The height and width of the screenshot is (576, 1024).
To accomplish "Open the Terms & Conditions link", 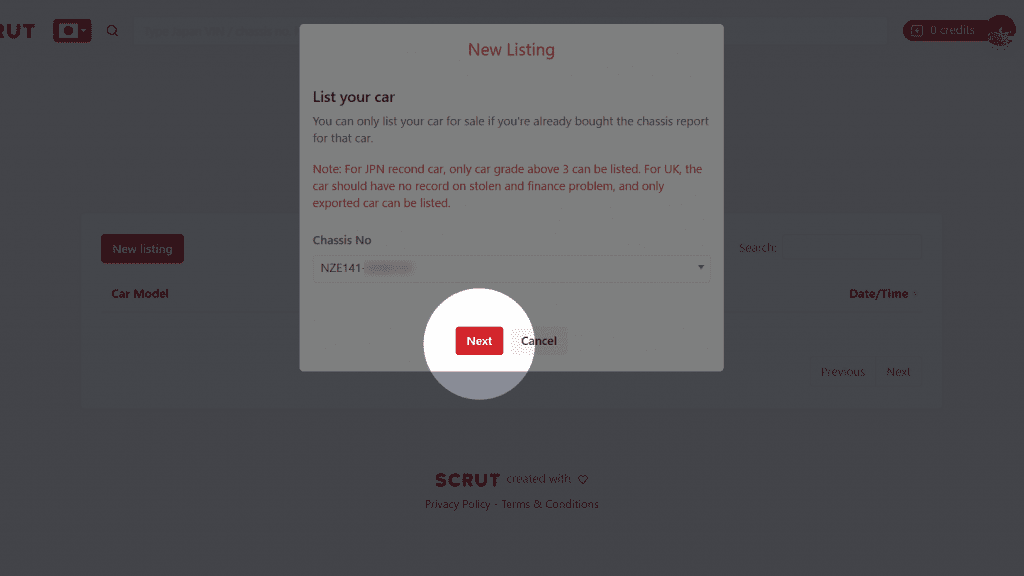I will tap(550, 504).
